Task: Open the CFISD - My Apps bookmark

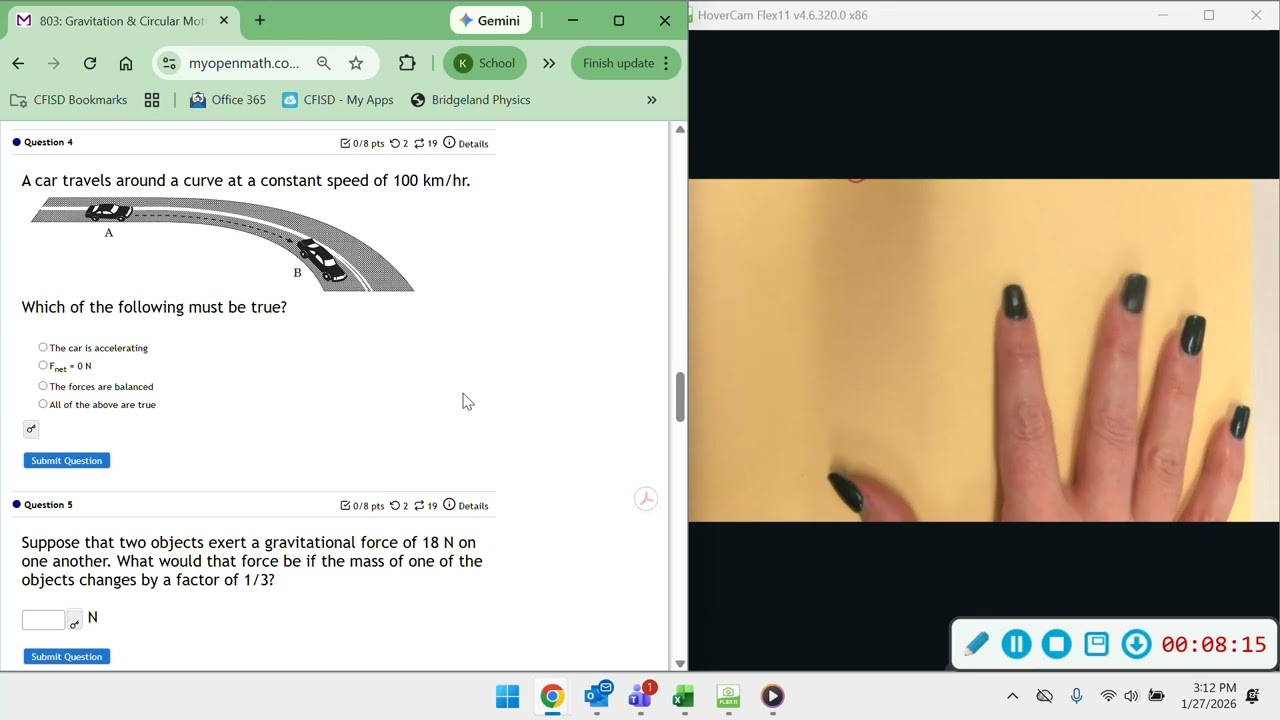Action: pos(338,100)
